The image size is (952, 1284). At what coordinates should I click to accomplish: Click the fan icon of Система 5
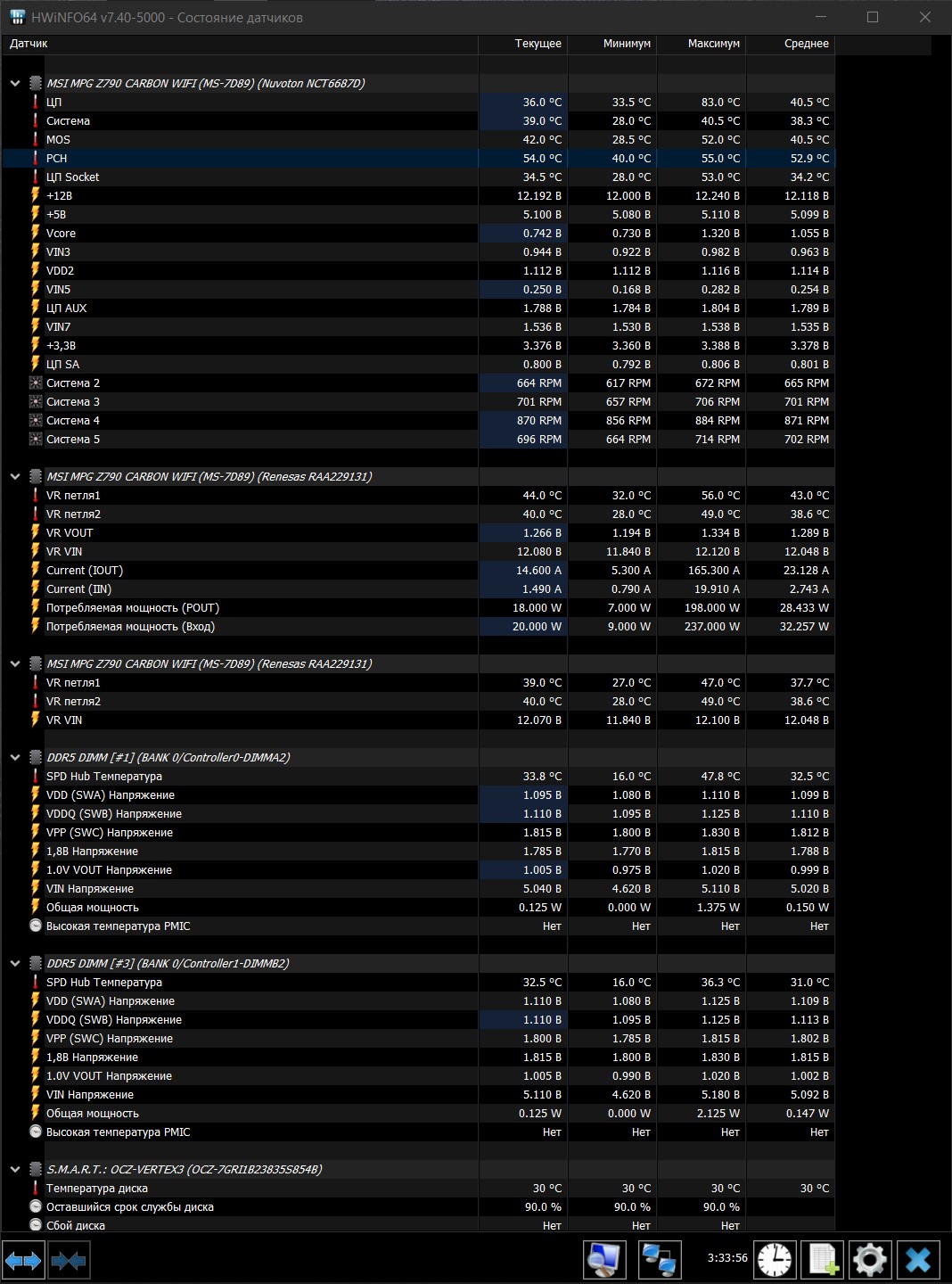pyautogui.click(x=36, y=439)
